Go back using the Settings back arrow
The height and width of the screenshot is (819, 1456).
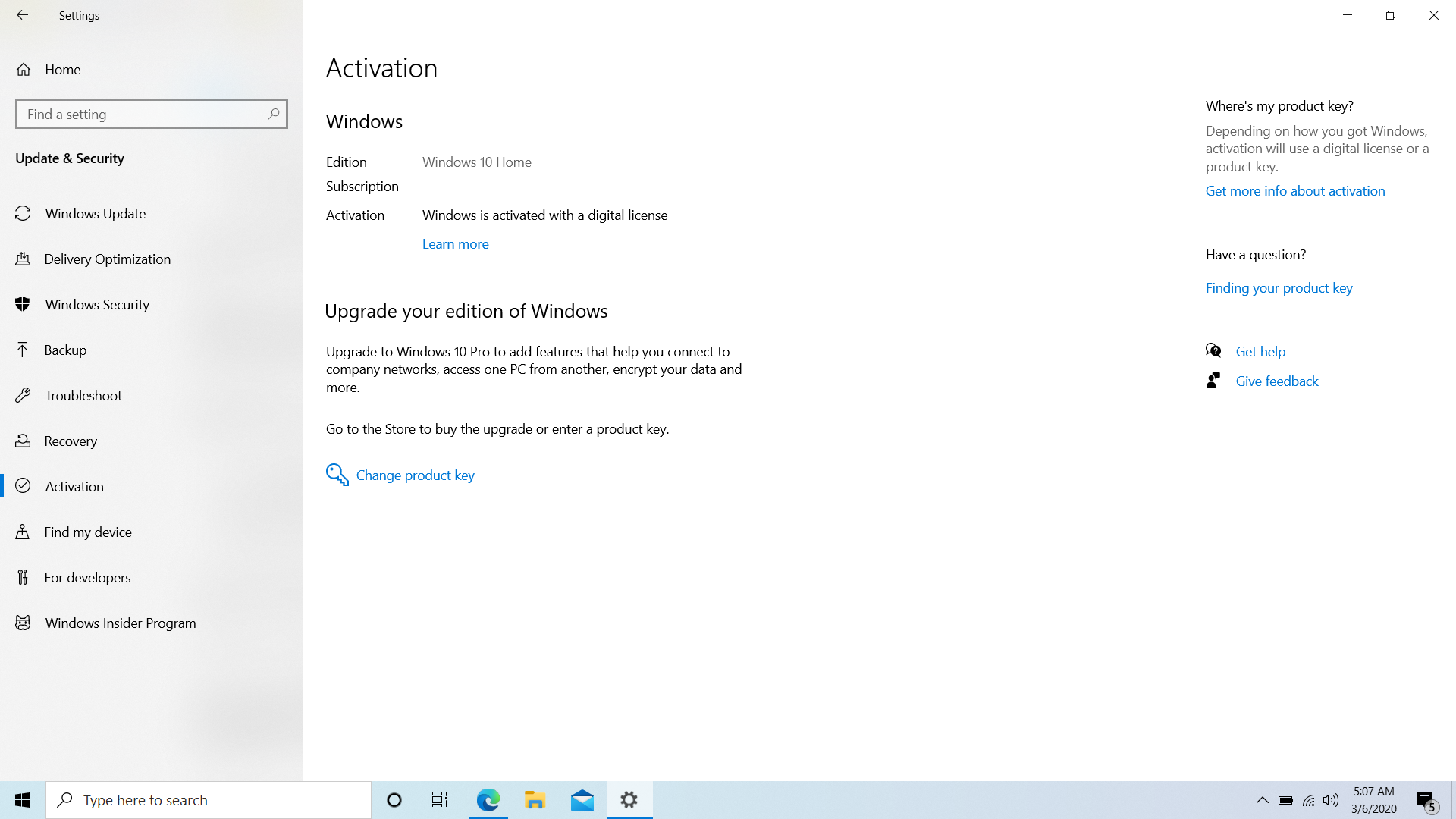pyautogui.click(x=22, y=15)
